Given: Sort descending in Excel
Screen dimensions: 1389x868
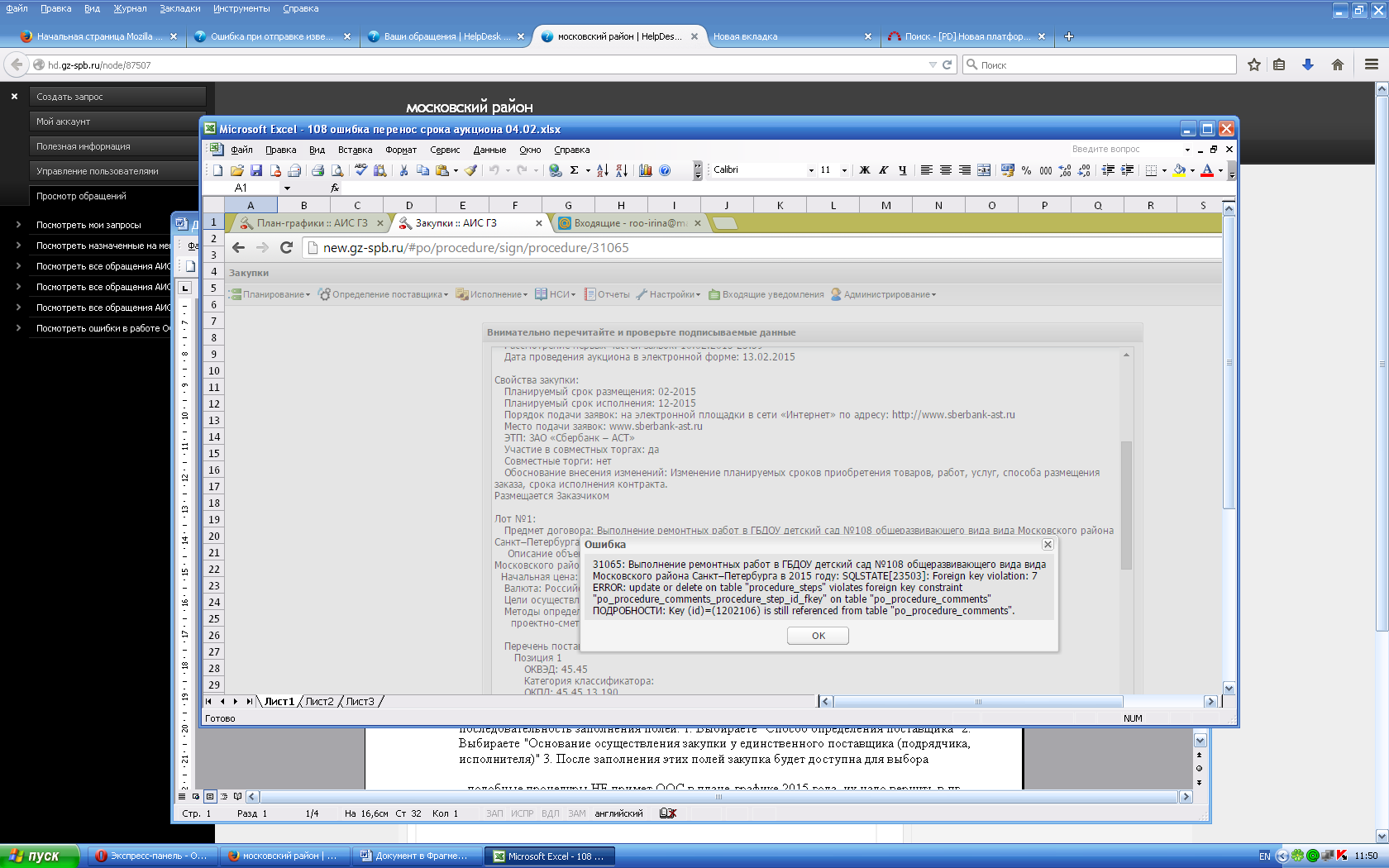Looking at the screenshot, I should tap(622, 170).
